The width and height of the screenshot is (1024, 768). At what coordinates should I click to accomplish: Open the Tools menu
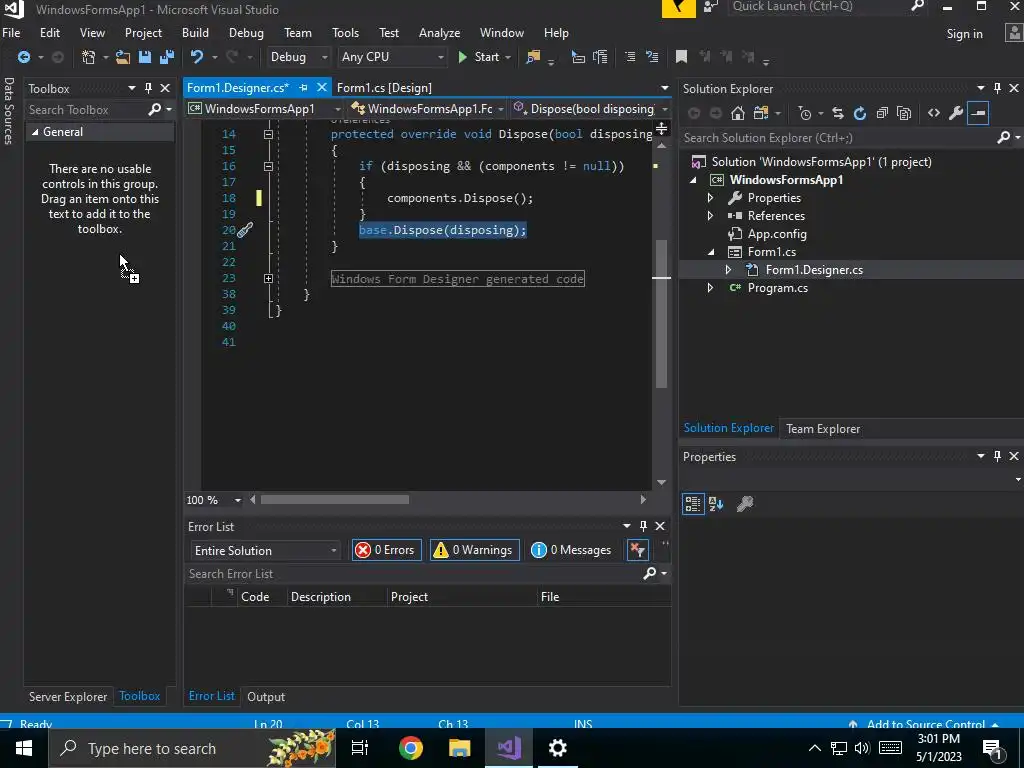(x=345, y=33)
